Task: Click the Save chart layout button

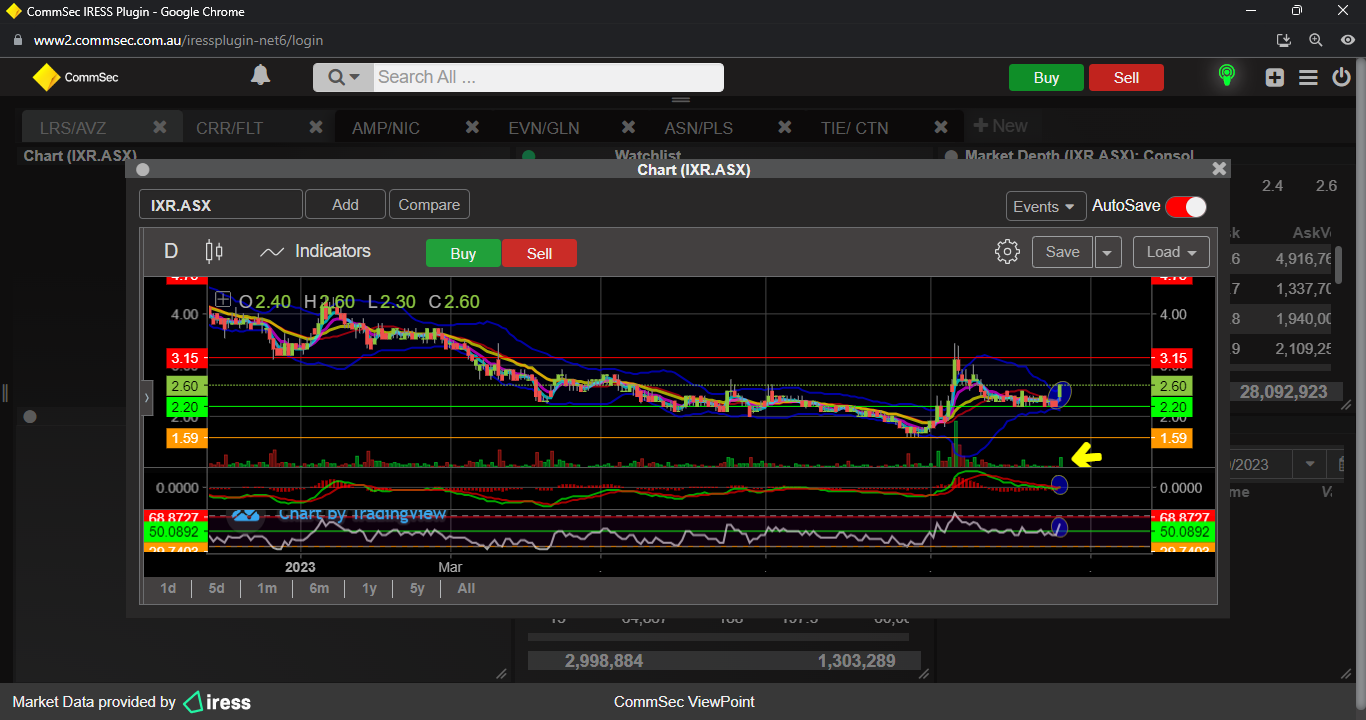Action: coord(1062,252)
